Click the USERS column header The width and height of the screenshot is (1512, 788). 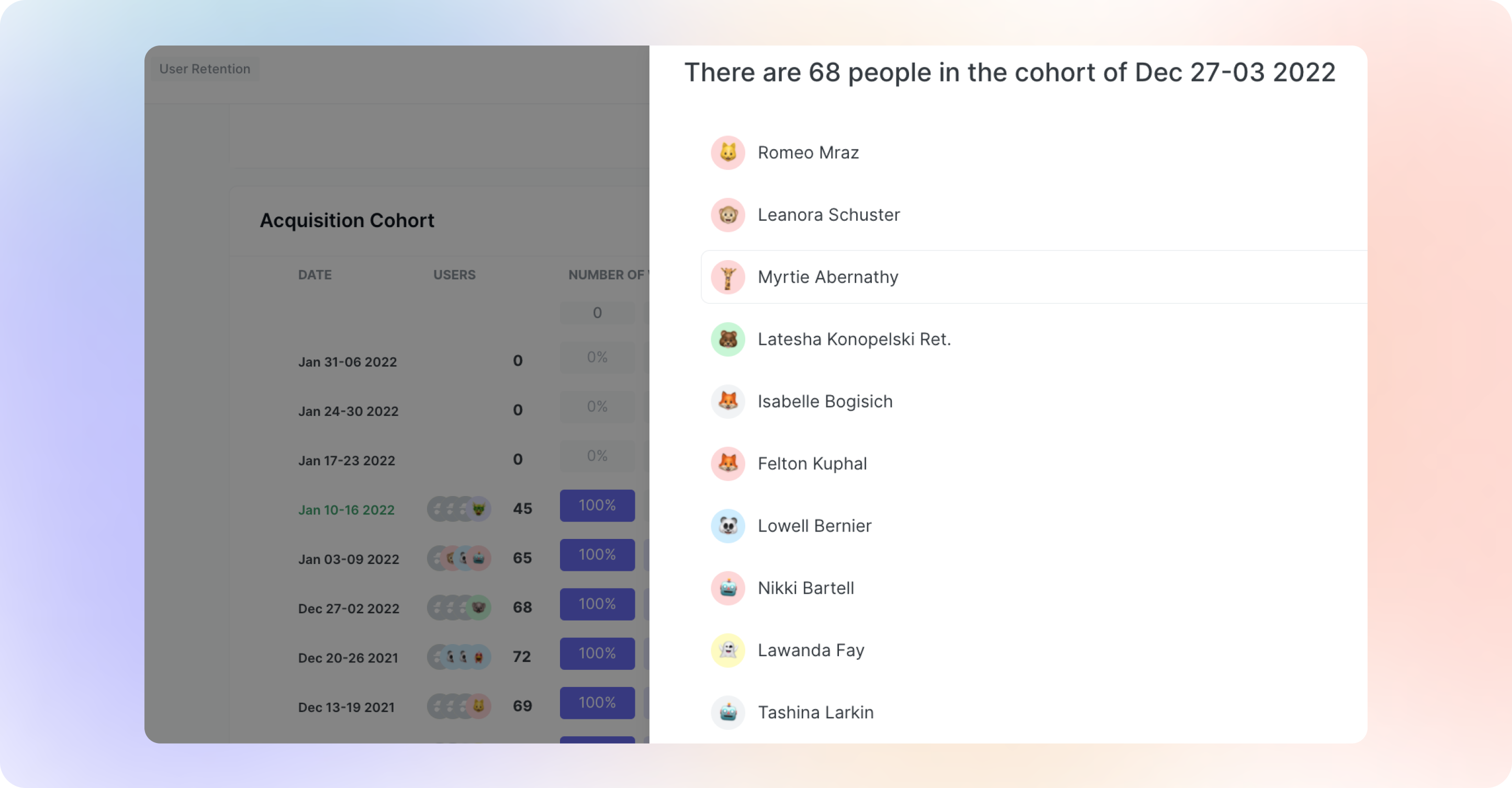(454, 275)
